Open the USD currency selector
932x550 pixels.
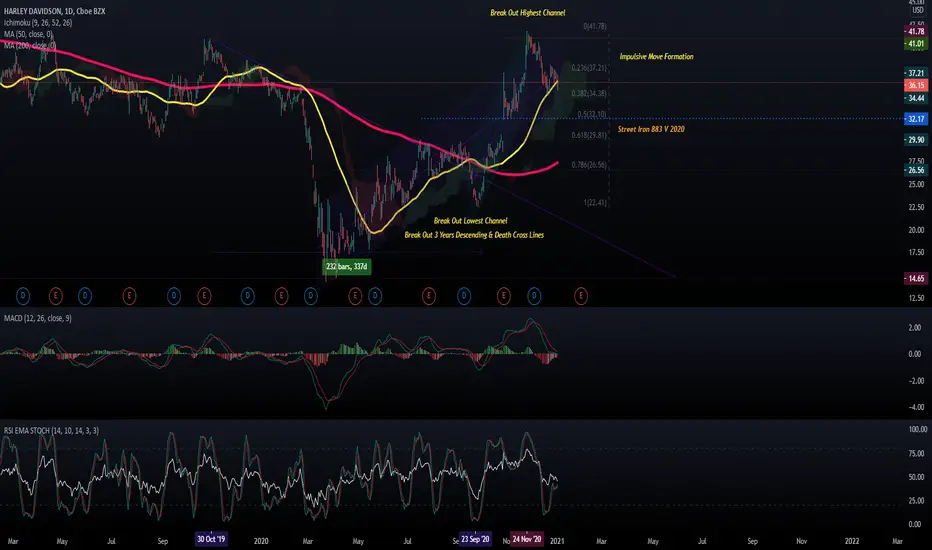tap(917, 10)
